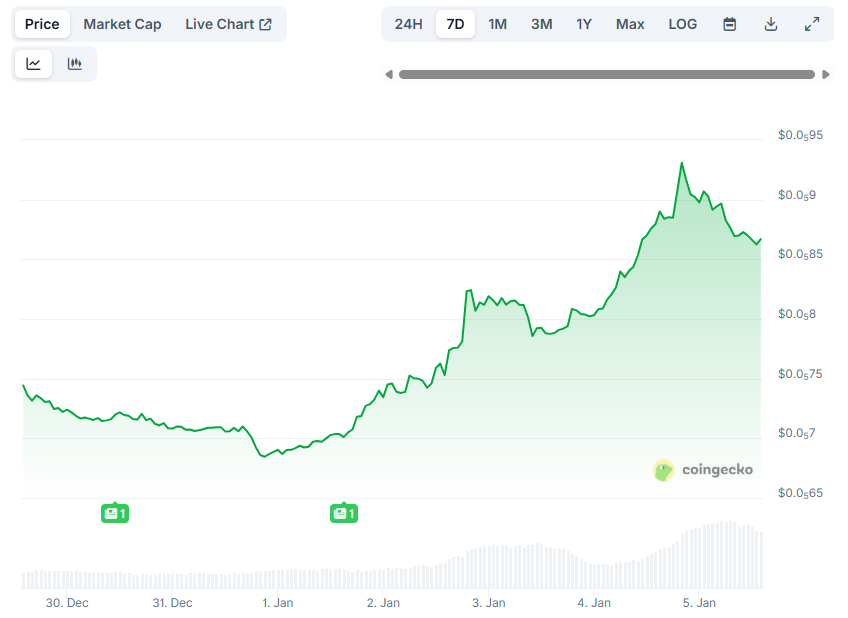Select the Max time range
The image size is (848, 618).
(x=630, y=23)
